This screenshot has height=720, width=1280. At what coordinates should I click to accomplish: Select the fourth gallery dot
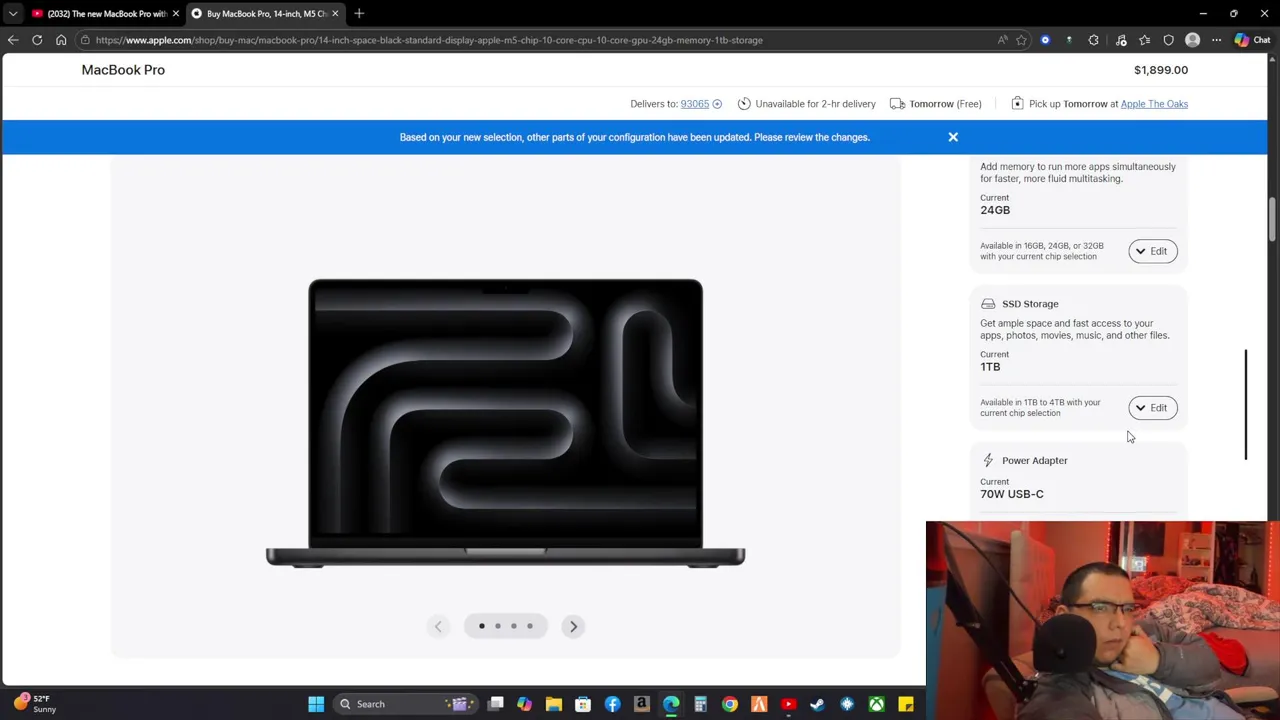pos(530,626)
